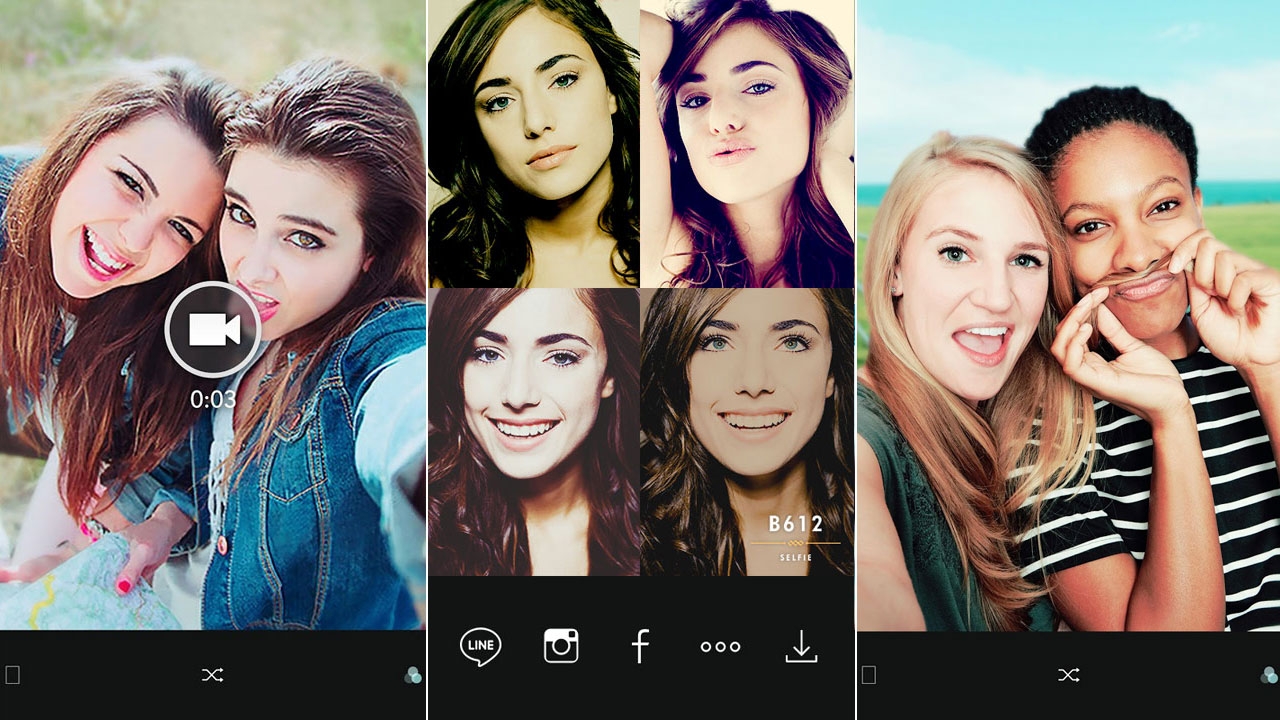The height and width of the screenshot is (720, 1280).
Task: Tap rectangle layout icon in left panel
Action: coord(13,675)
